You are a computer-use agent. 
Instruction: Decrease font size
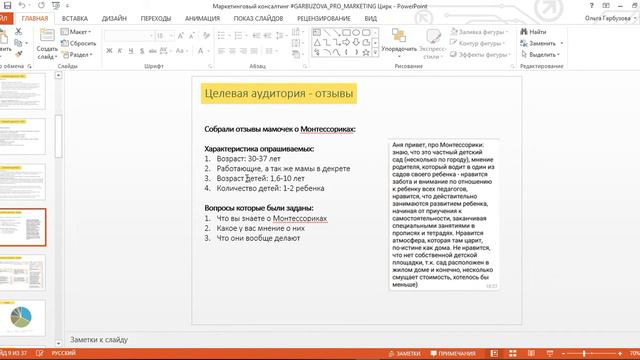(191, 36)
